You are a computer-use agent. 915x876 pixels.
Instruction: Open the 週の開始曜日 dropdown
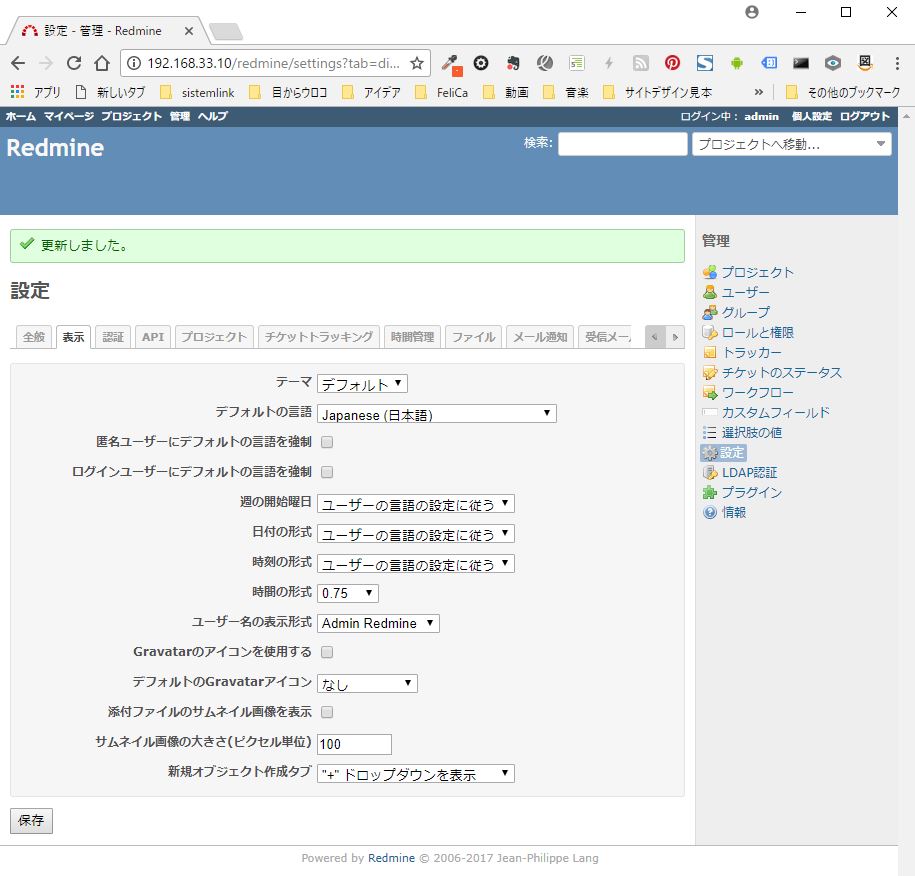click(415, 503)
